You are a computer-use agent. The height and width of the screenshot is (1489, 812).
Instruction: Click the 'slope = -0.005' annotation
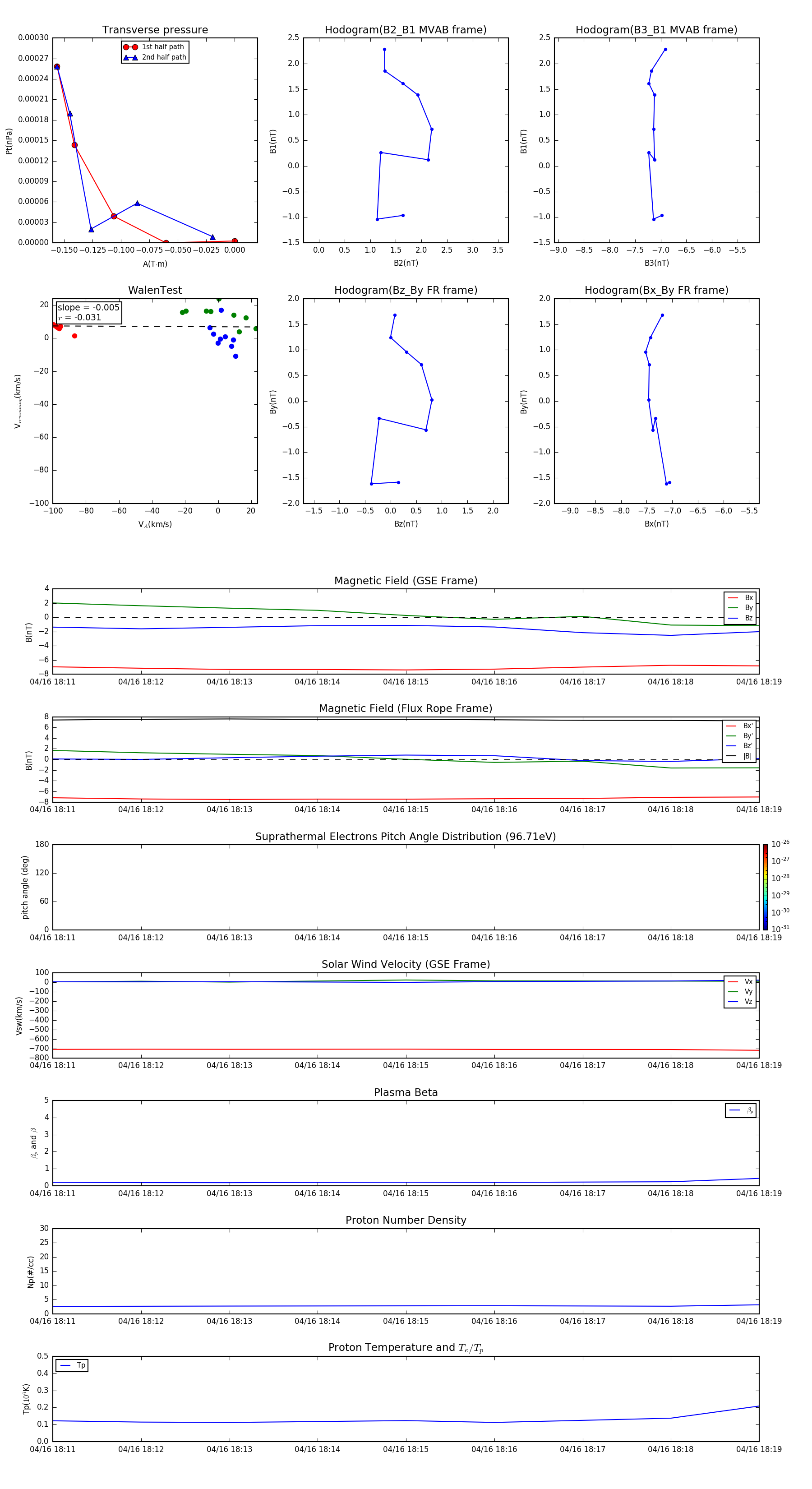pos(88,308)
